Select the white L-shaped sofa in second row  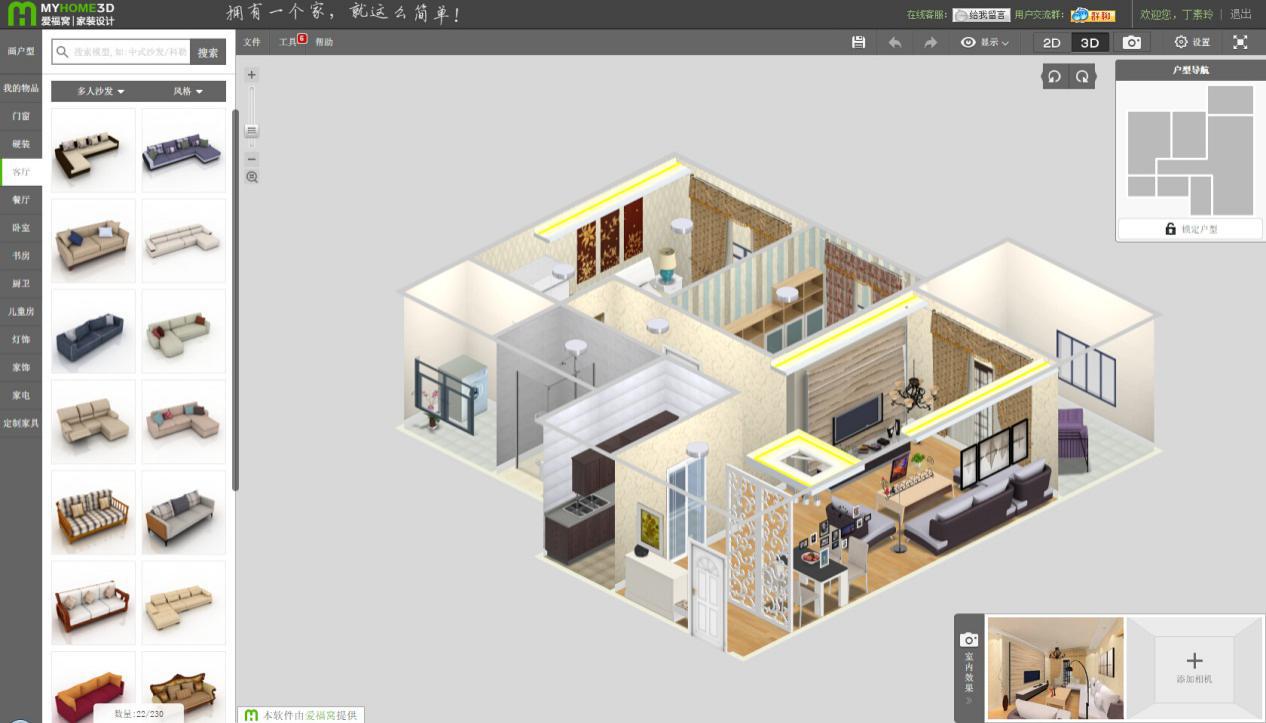tap(184, 240)
